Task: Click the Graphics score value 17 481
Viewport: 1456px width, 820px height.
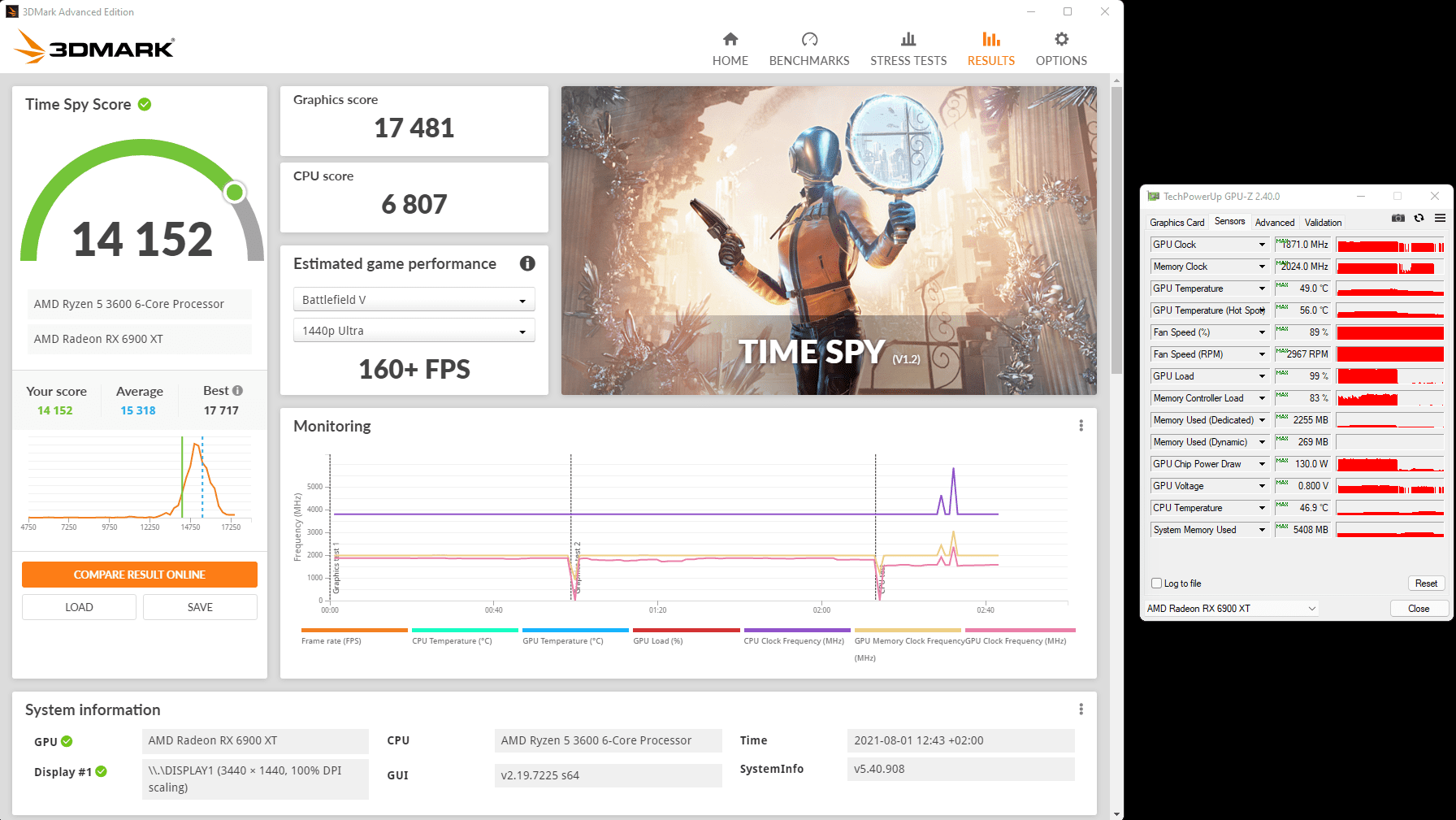Action: tap(414, 128)
